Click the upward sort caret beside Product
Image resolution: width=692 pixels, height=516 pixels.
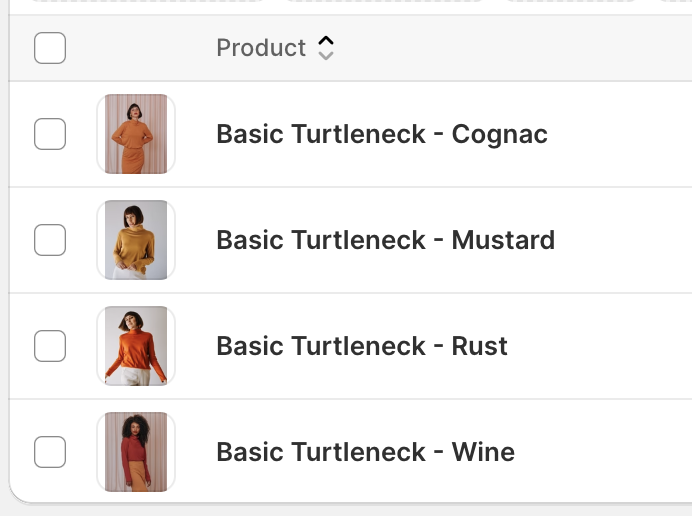[x=326, y=41]
